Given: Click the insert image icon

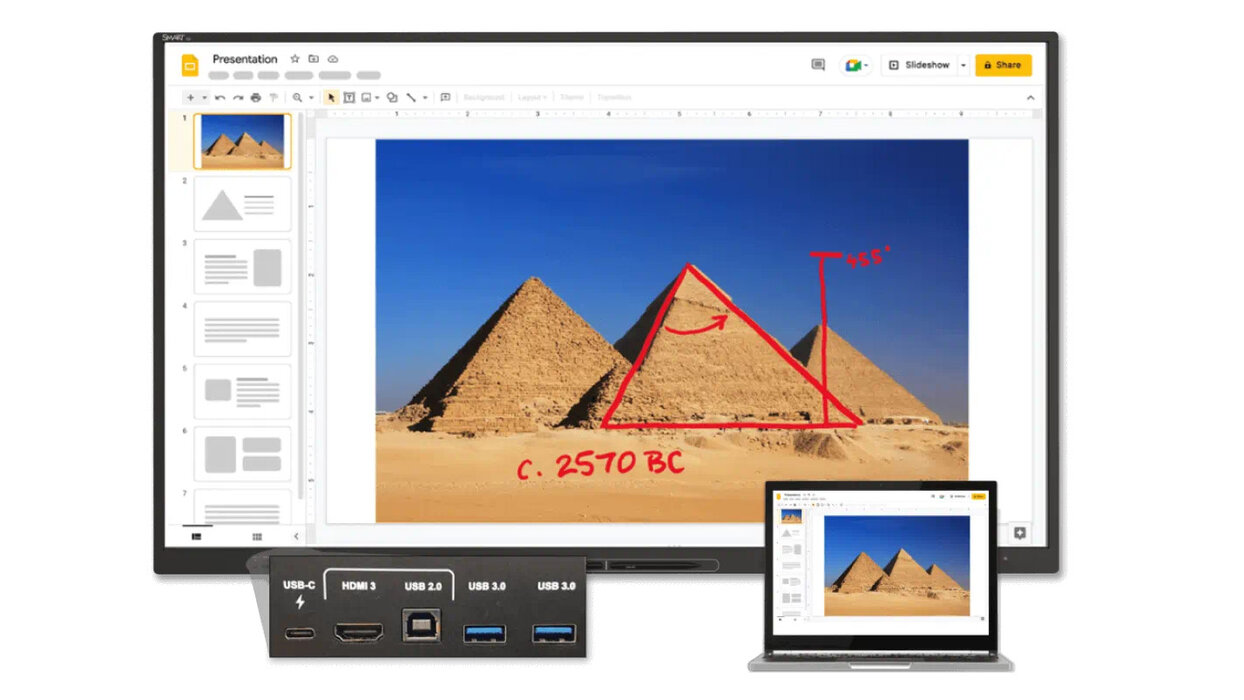Looking at the screenshot, I should (x=366, y=98).
